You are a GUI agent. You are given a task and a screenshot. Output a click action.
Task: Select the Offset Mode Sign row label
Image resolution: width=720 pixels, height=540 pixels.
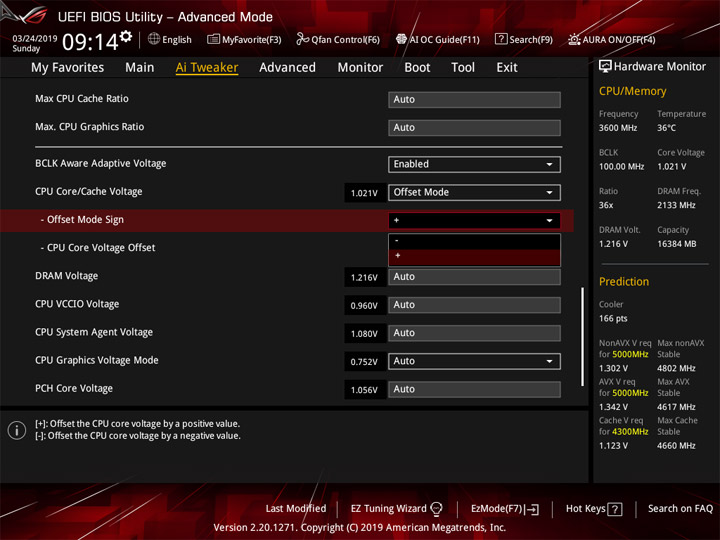pyautogui.click(x=82, y=220)
